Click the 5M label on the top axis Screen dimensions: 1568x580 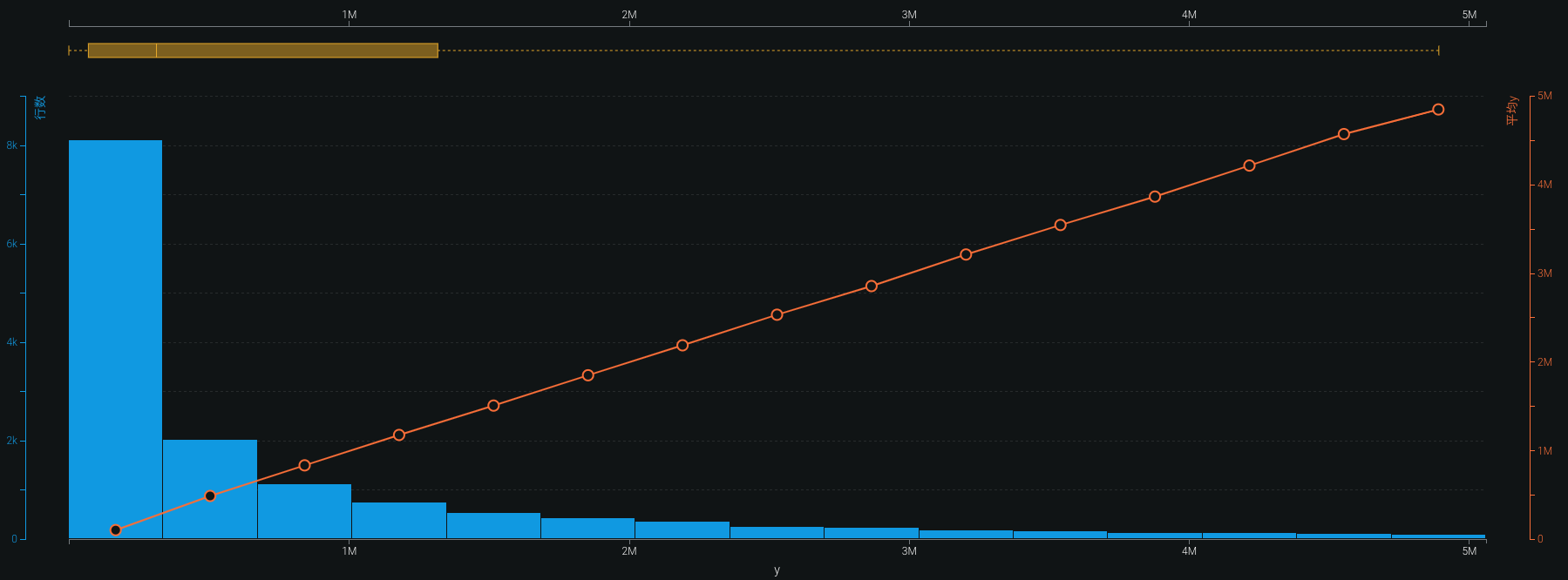coord(1470,15)
